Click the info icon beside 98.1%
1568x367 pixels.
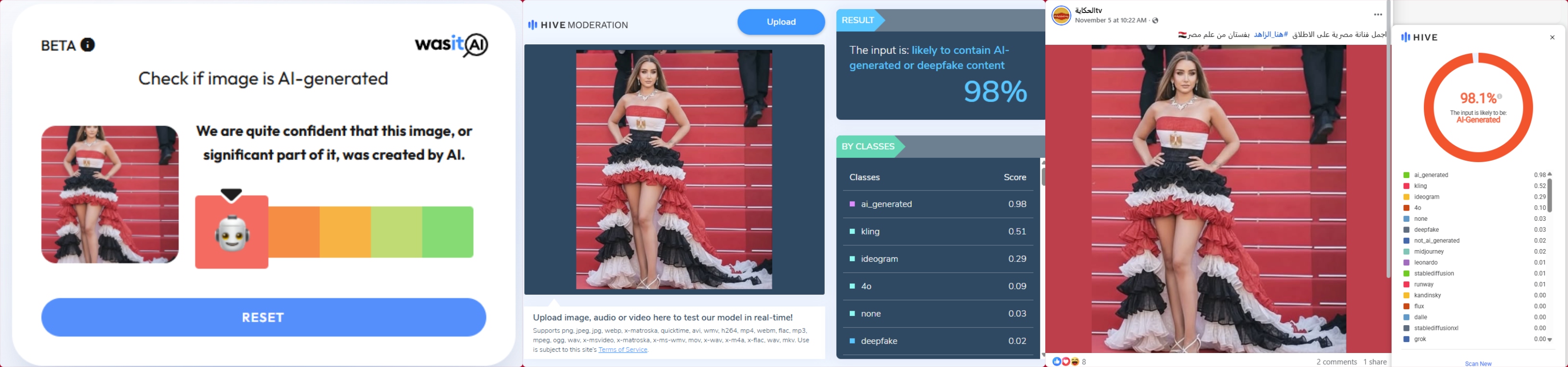pyautogui.click(x=1500, y=96)
